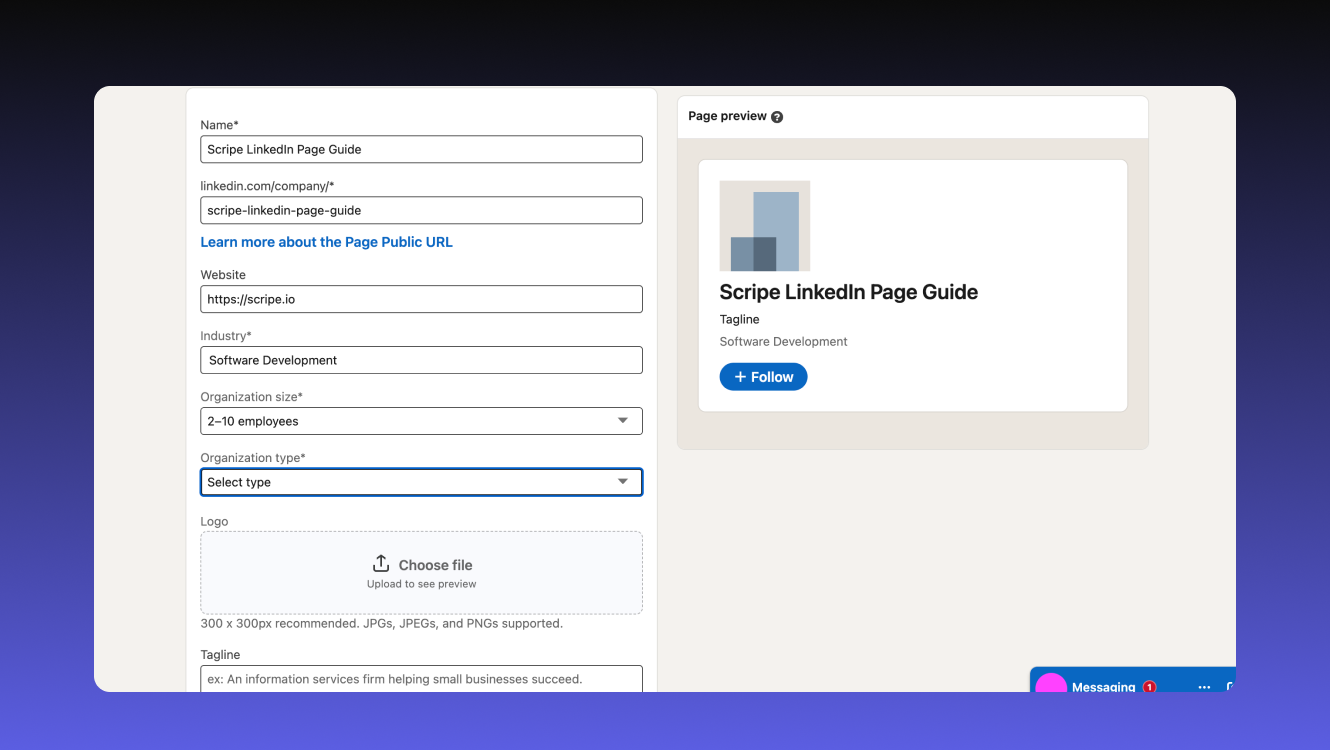Screen dimensions: 1330x750
Task: Click the 'Organization size*' field label
Action: [251, 397]
